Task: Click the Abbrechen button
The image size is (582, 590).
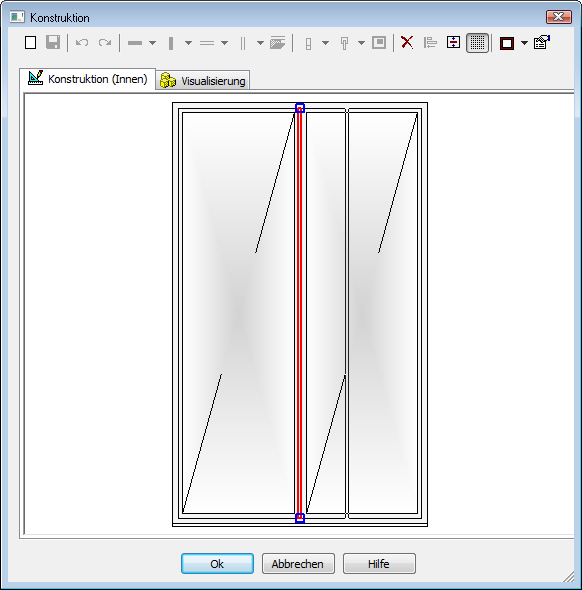Action: [x=298, y=563]
